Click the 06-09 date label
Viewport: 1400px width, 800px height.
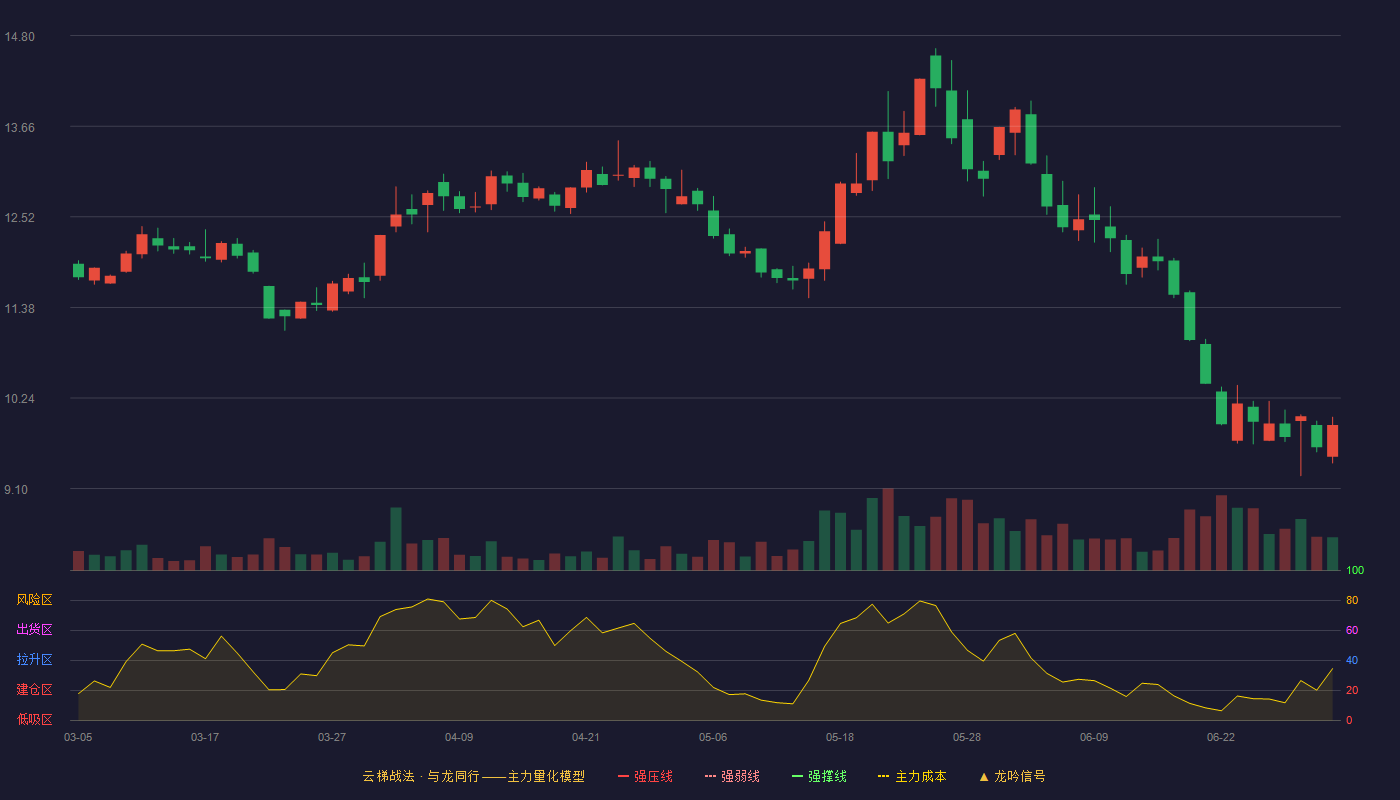coord(1094,737)
